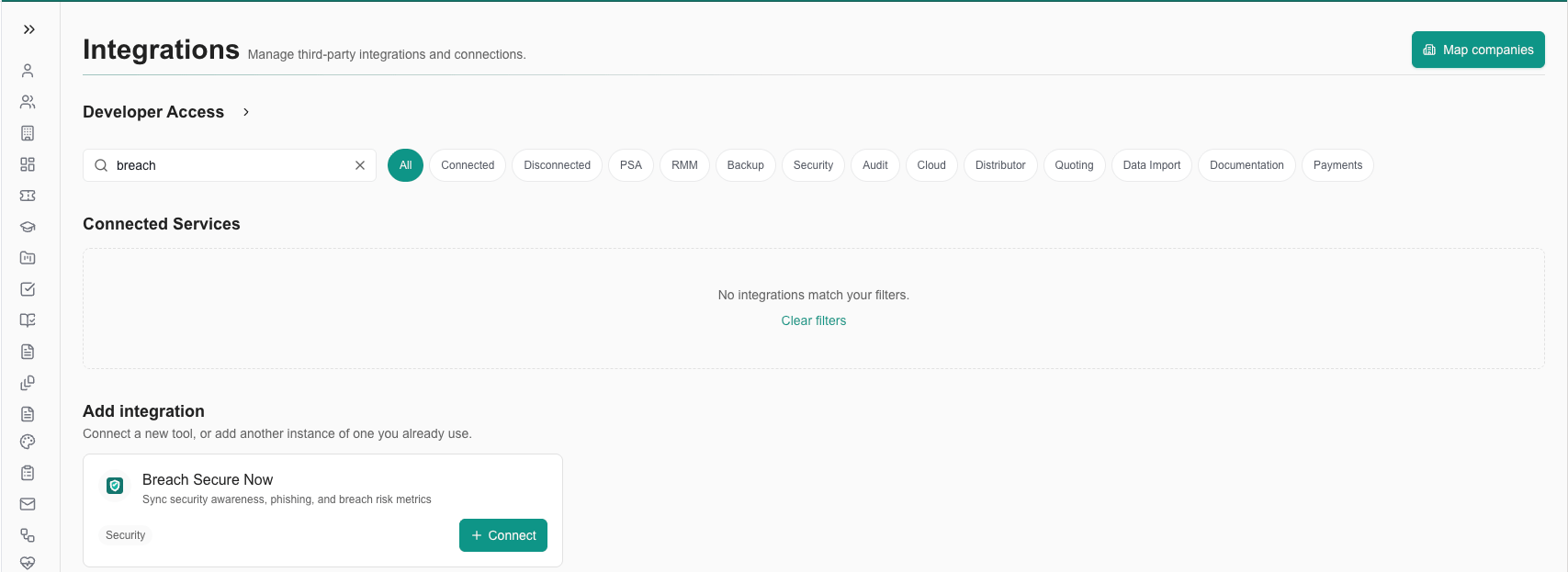Select the Distributor category filter
The height and width of the screenshot is (572, 1568).
[x=1000, y=165]
